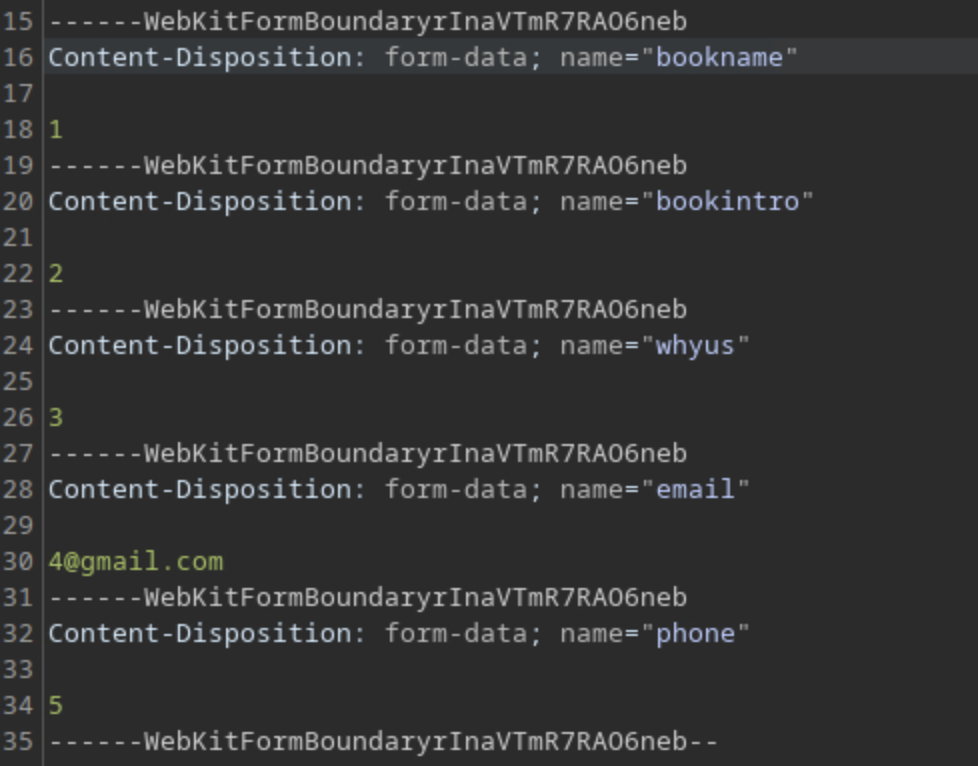Click gutter line number 29
The height and width of the screenshot is (766, 978).
[x=19, y=525]
